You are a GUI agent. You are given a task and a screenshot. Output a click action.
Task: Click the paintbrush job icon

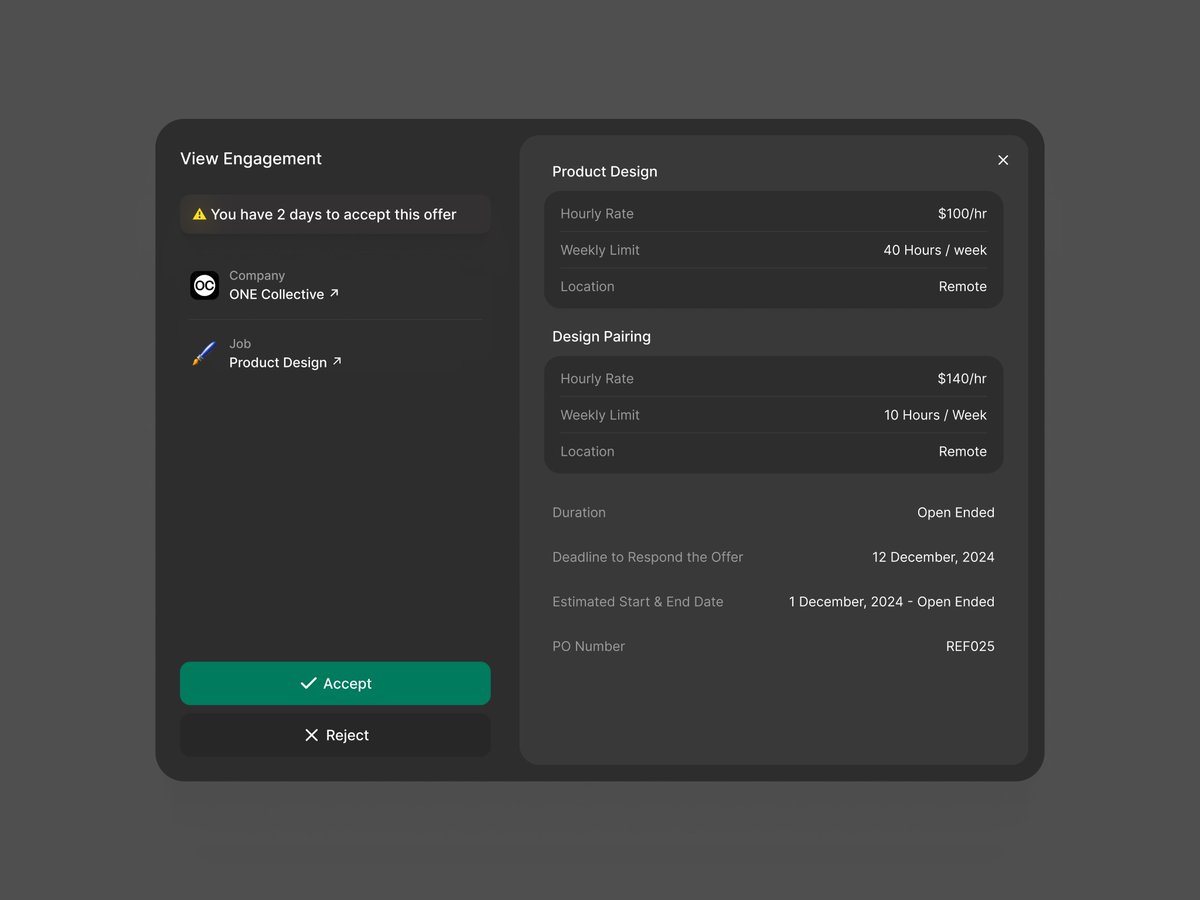click(204, 353)
